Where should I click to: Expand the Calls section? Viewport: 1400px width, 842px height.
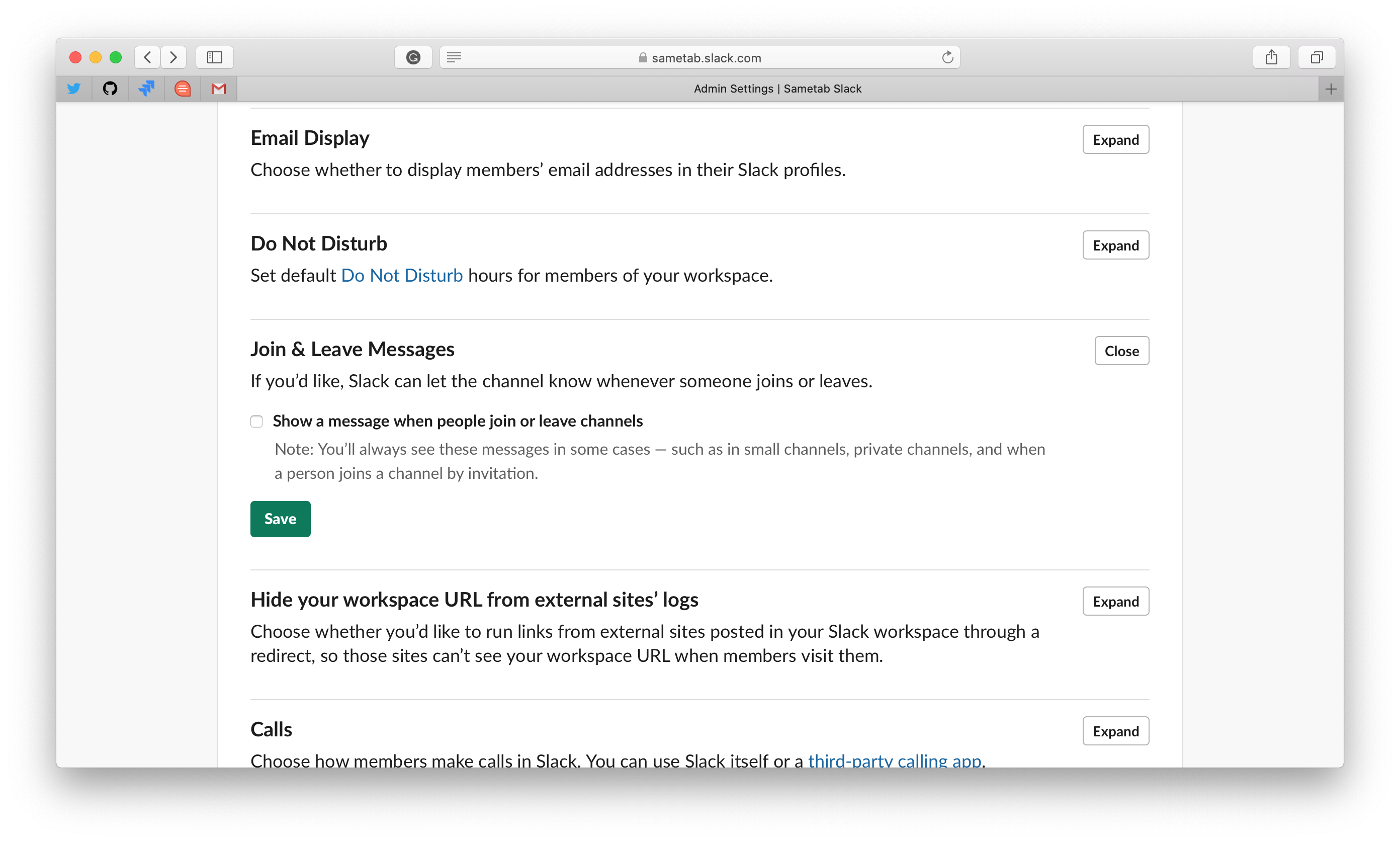[x=1115, y=731]
